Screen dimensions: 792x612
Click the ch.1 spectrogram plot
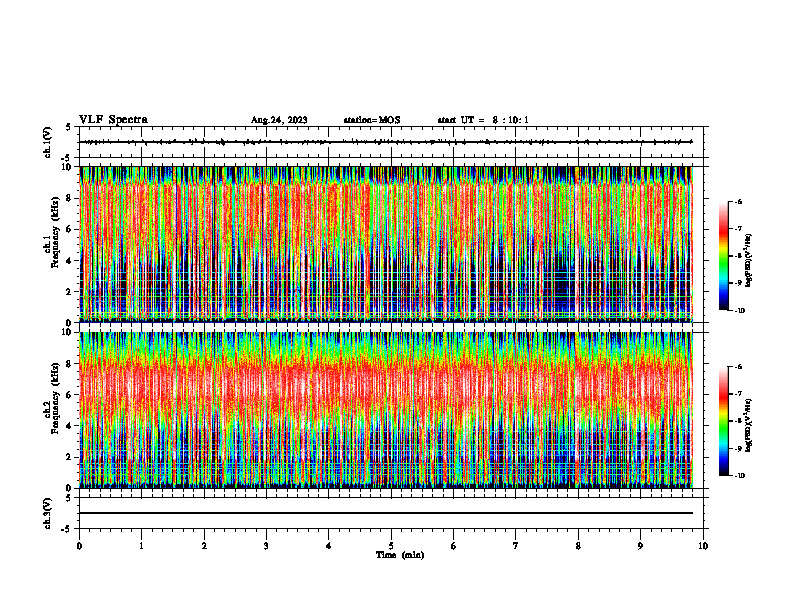click(x=386, y=244)
